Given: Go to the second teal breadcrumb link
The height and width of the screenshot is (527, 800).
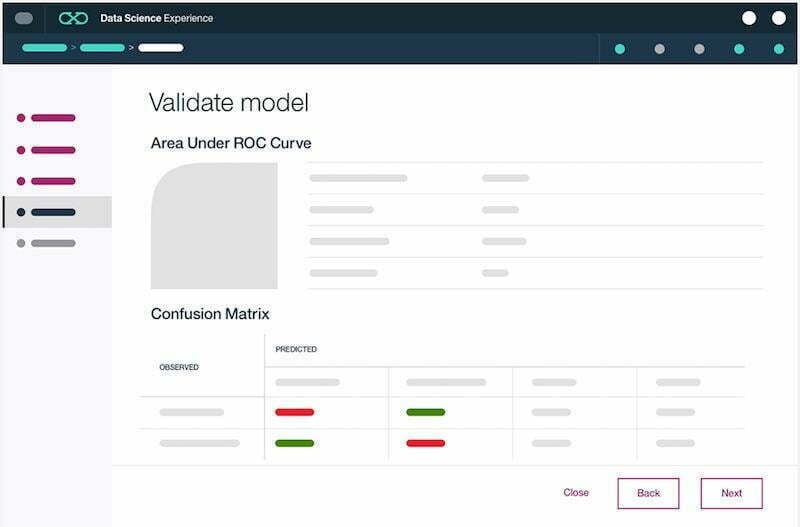Looking at the screenshot, I should 102,48.
